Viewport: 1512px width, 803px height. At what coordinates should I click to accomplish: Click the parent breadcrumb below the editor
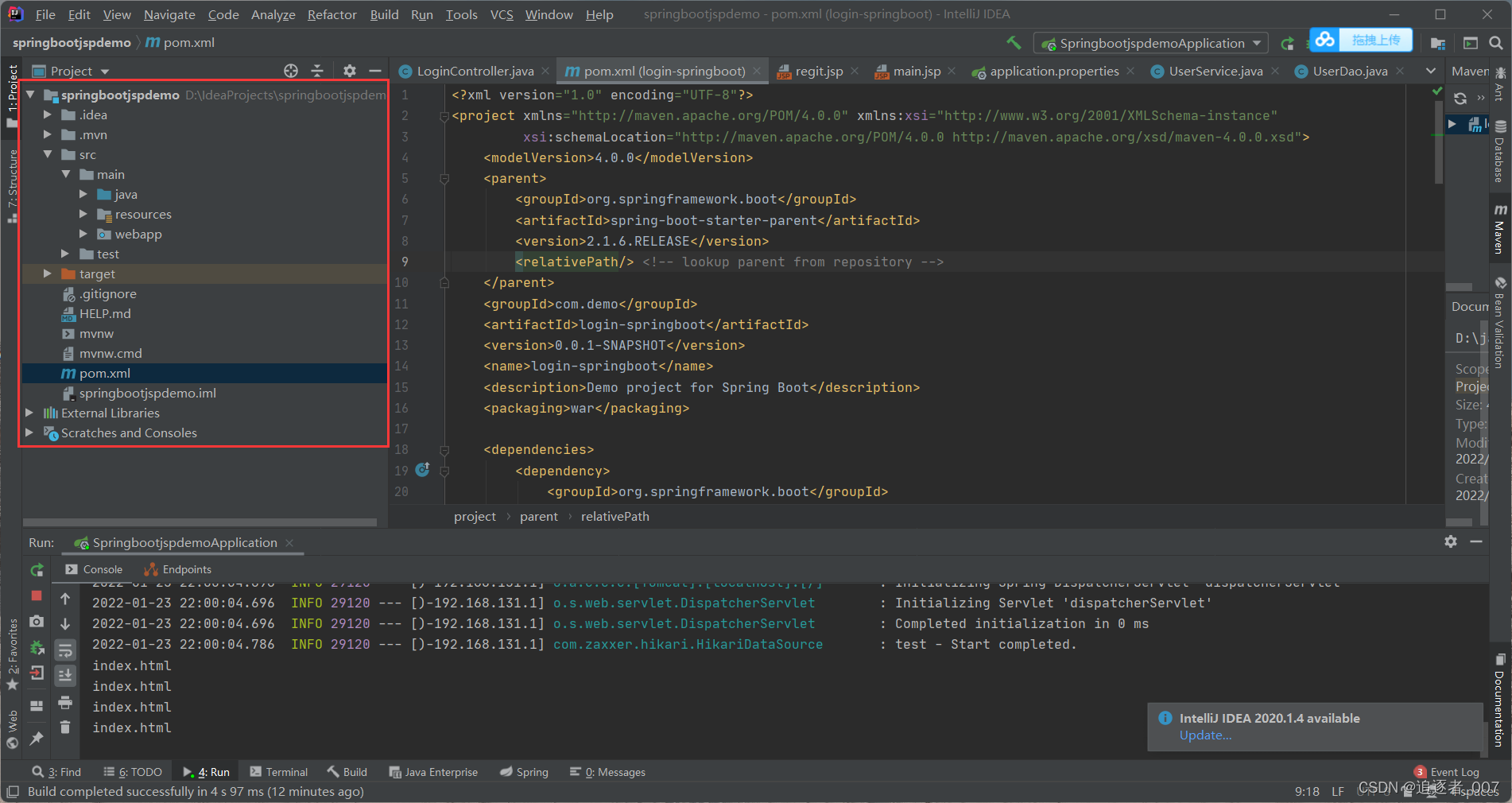539,516
